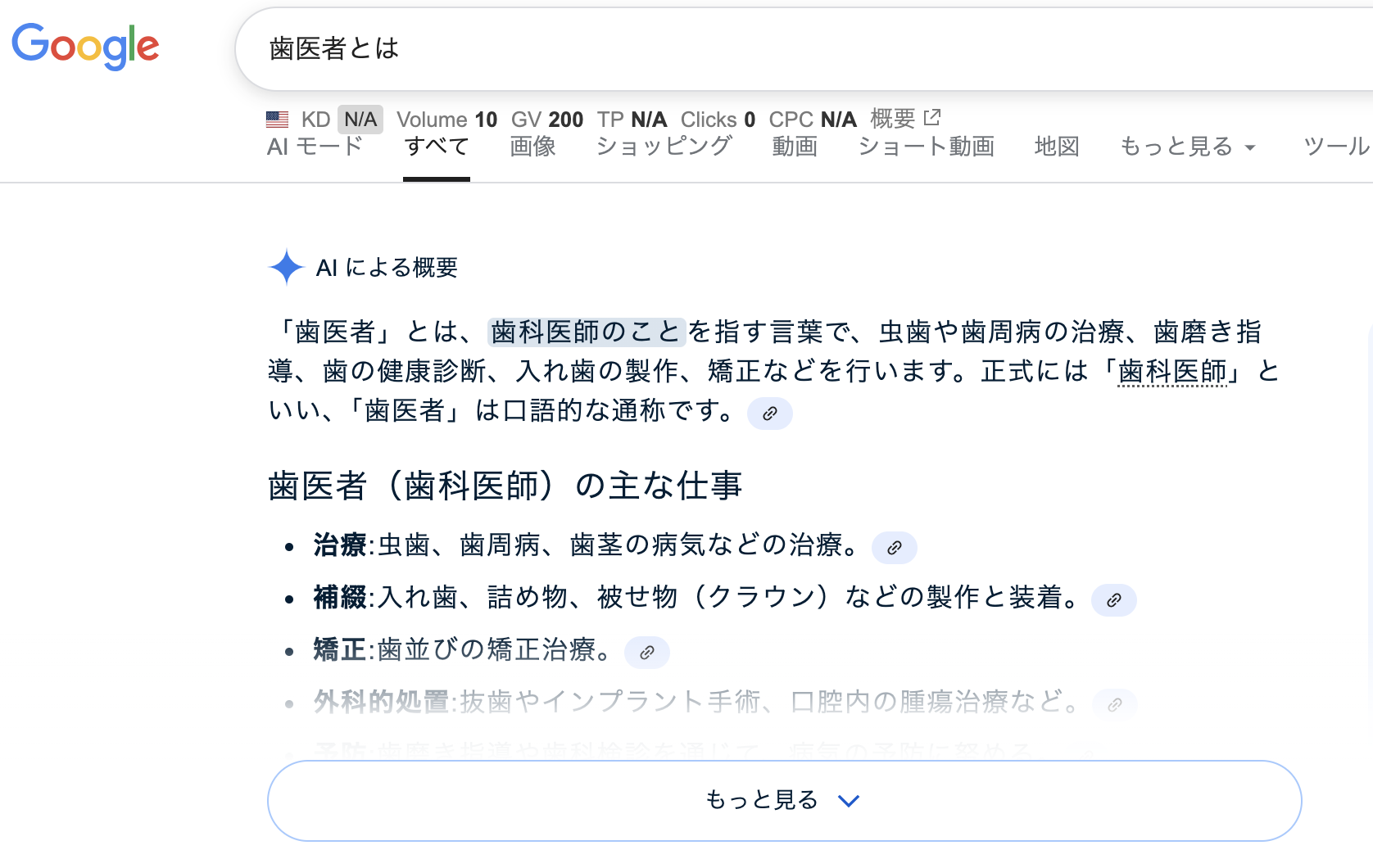This screenshot has width=1373, height=868.
Task: Expand the もっと見る button at page bottom
Action: [x=784, y=800]
